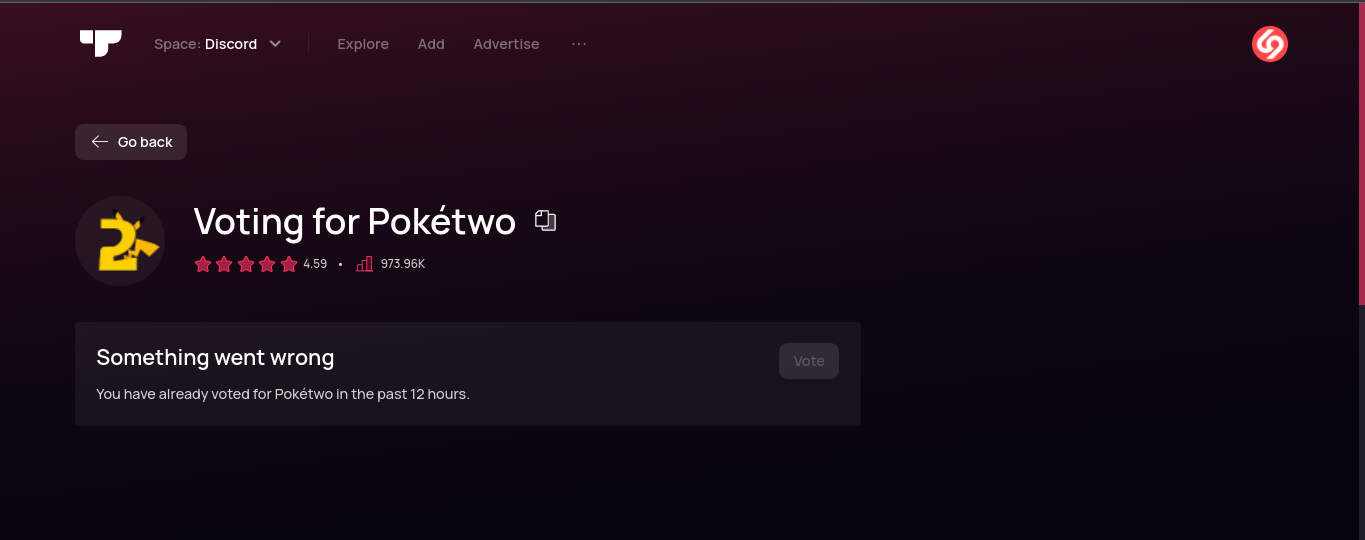Click the 4.59 rating score
Viewport: 1365px width, 540px height.
(x=315, y=264)
